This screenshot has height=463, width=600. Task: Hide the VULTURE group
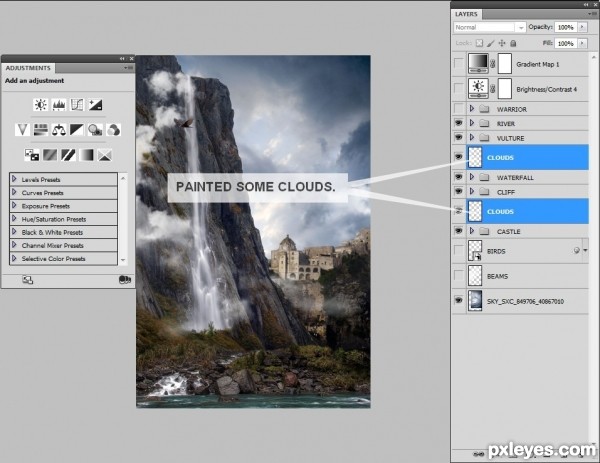tap(458, 138)
